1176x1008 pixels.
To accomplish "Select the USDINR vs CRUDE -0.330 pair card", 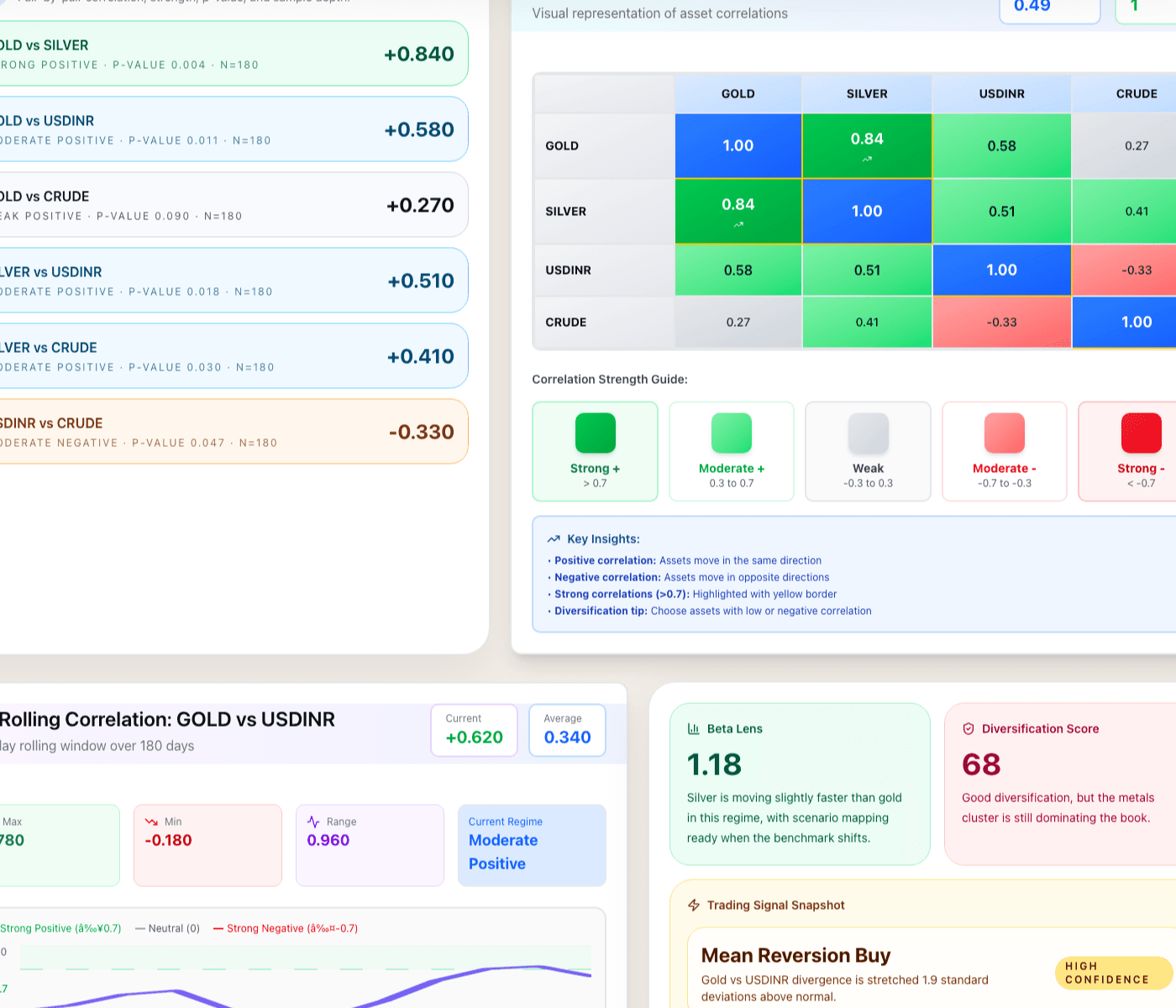I will click(x=227, y=432).
